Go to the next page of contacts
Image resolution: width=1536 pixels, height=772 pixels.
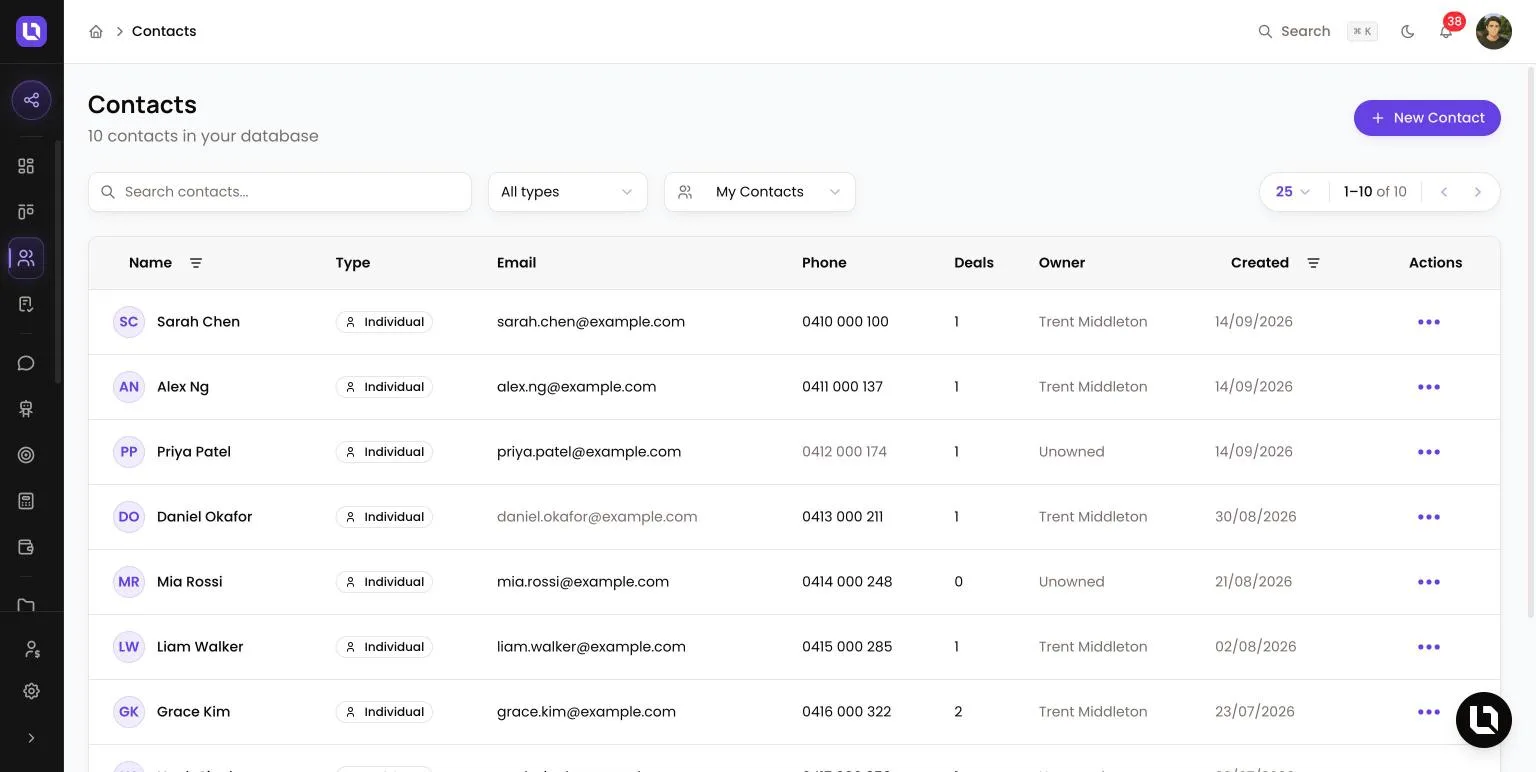(x=1478, y=192)
